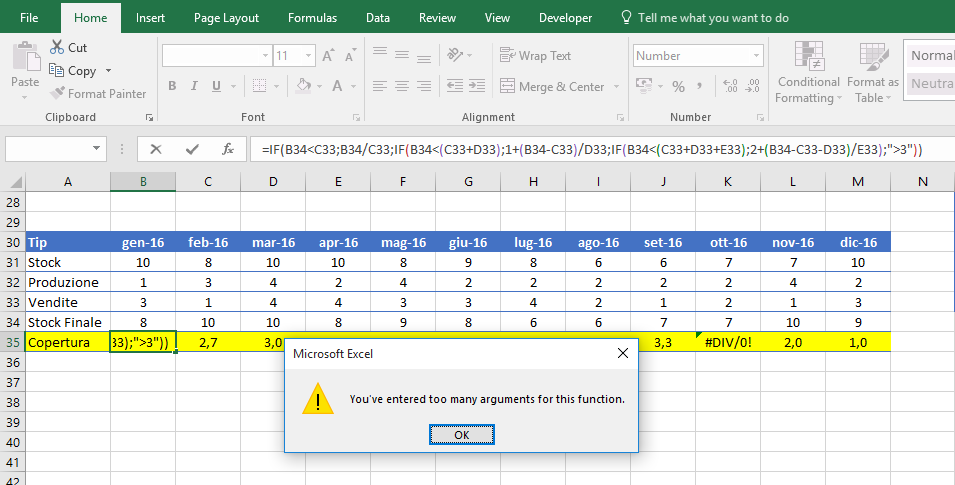Open Font dialog launcher
955x485 pixels.
(356, 117)
